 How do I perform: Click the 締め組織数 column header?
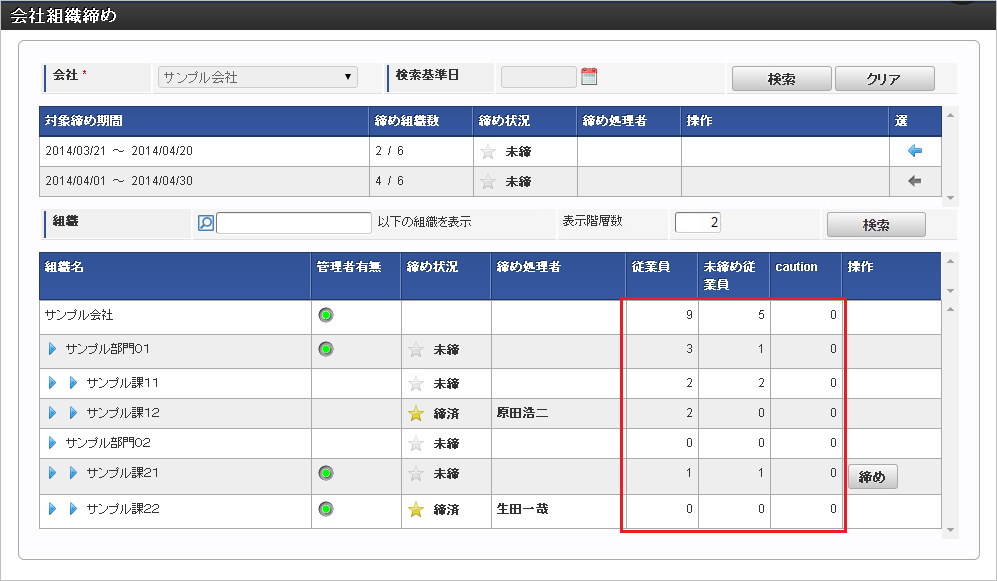(x=421, y=121)
